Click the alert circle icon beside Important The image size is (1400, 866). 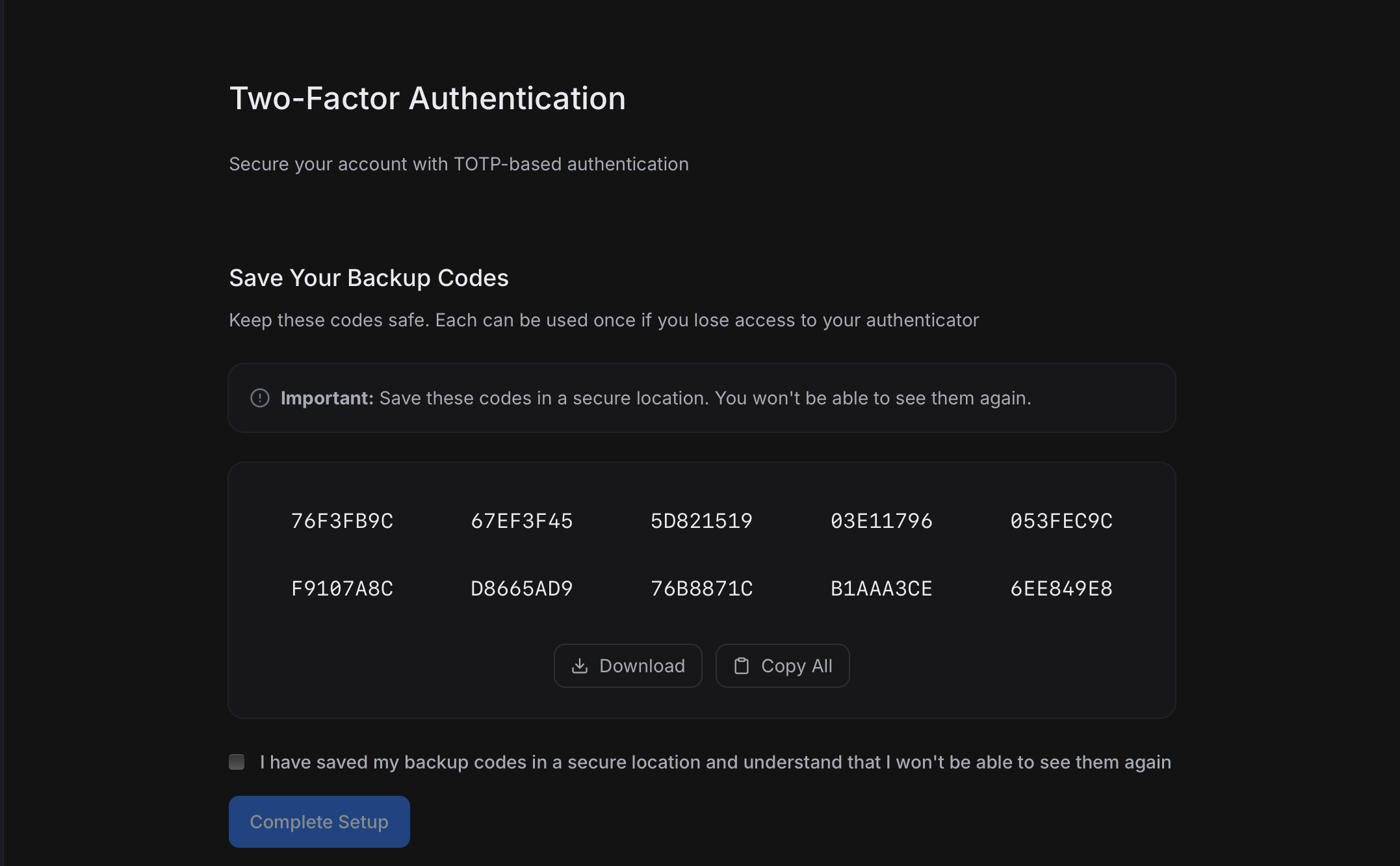(260, 398)
